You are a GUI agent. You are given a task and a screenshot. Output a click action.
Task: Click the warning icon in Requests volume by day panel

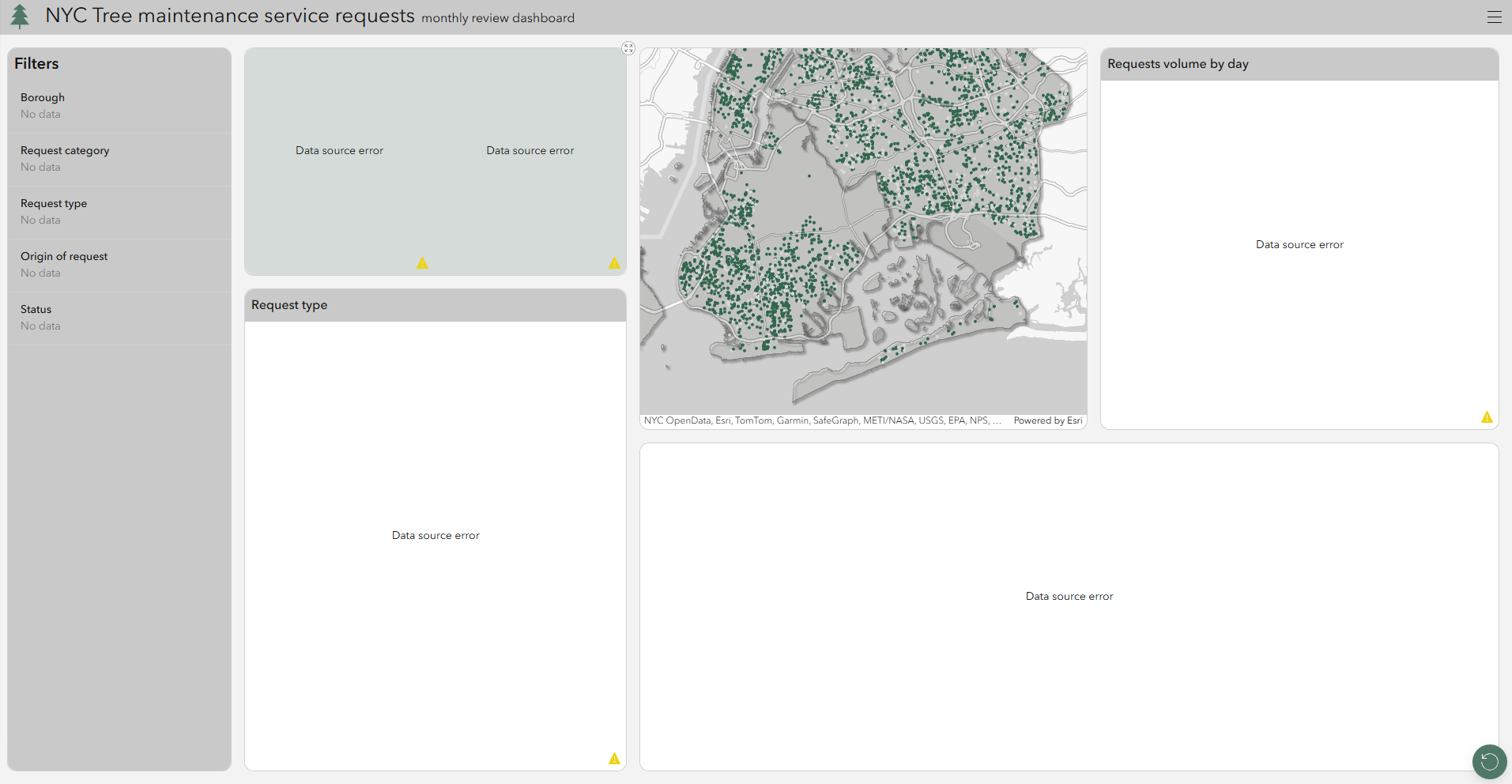1487,416
